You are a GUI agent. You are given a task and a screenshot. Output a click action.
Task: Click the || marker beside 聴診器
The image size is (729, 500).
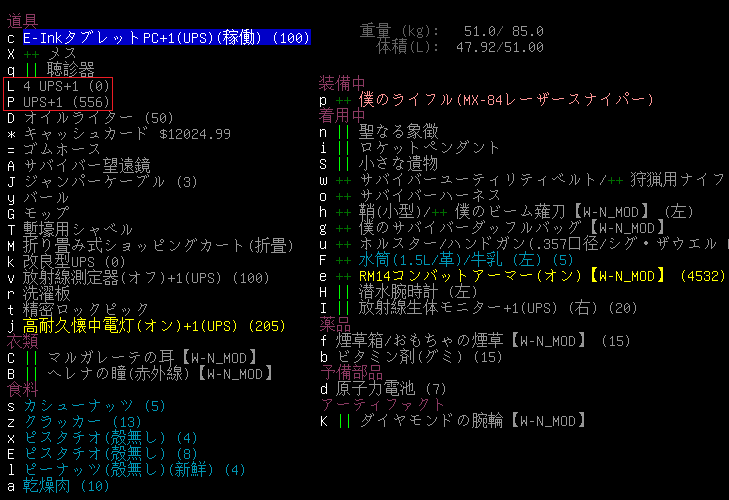click(x=31, y=69)
